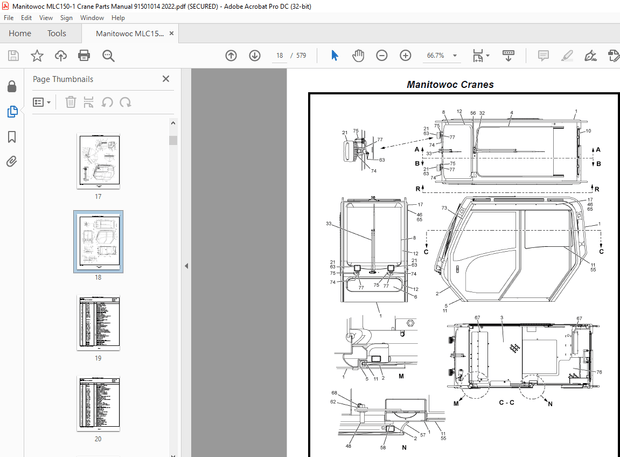The image size is (620, 457).
Task: Go to the next page with down arrow
Action: [255, 56]
